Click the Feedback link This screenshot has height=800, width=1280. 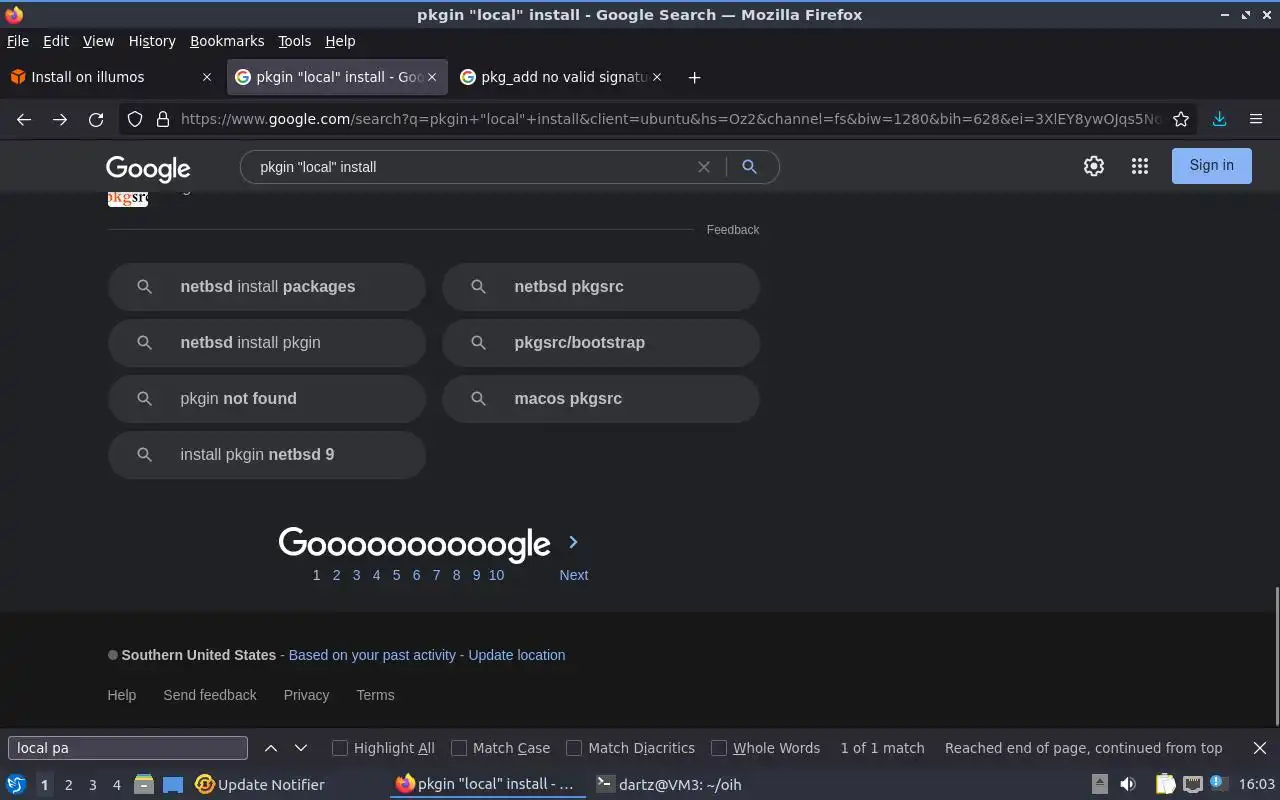(x=733, y=230)
